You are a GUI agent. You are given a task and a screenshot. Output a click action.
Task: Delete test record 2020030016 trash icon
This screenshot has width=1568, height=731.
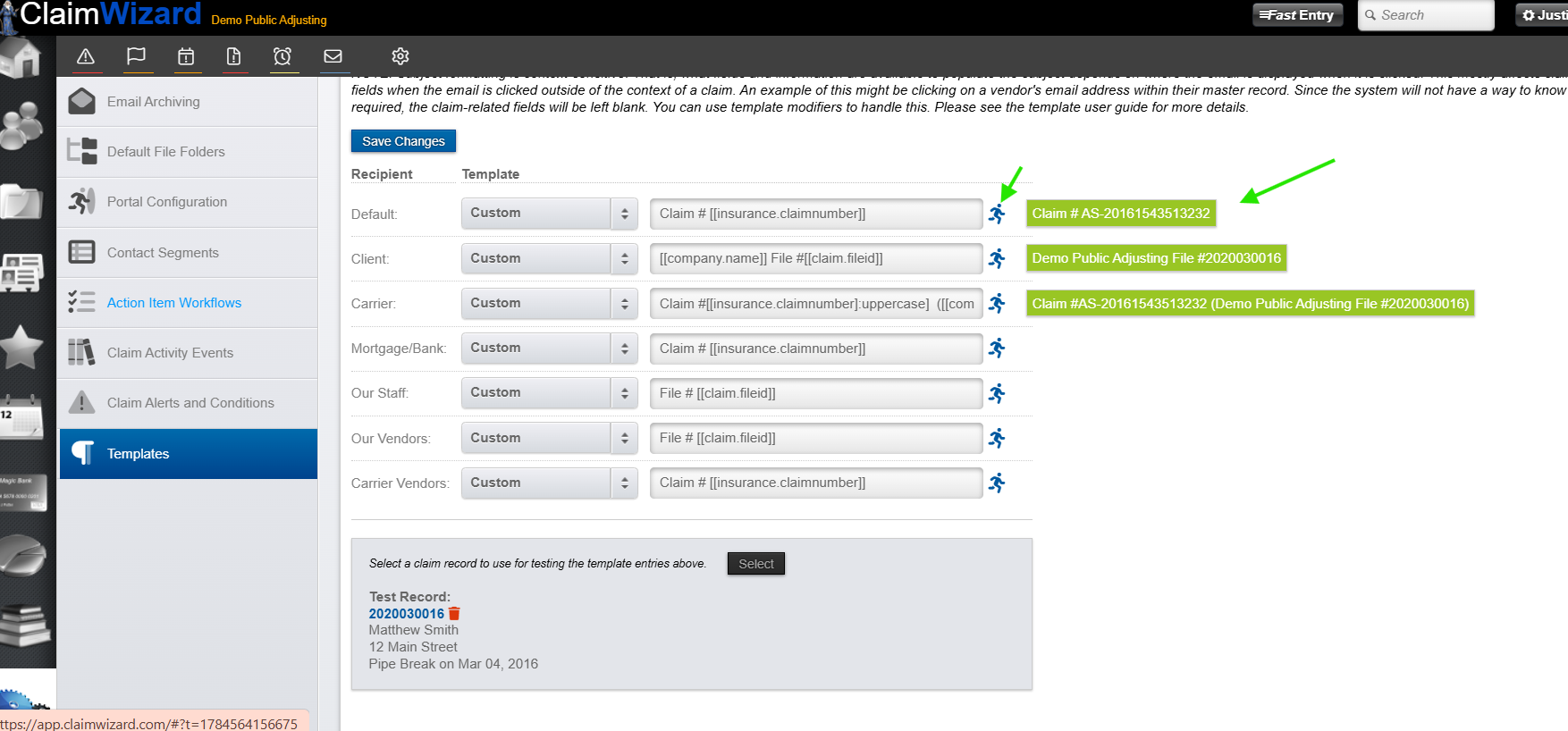coord(454,613)
